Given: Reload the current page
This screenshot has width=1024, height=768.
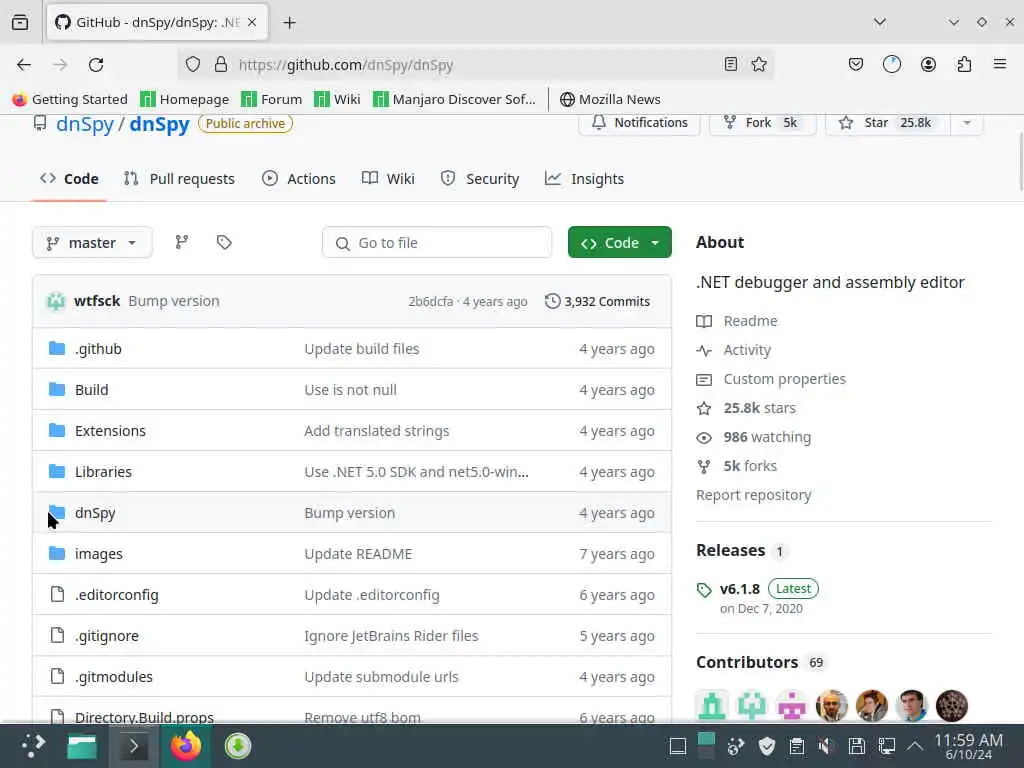Looking at the screenshot, I should [x=96, y=65].
